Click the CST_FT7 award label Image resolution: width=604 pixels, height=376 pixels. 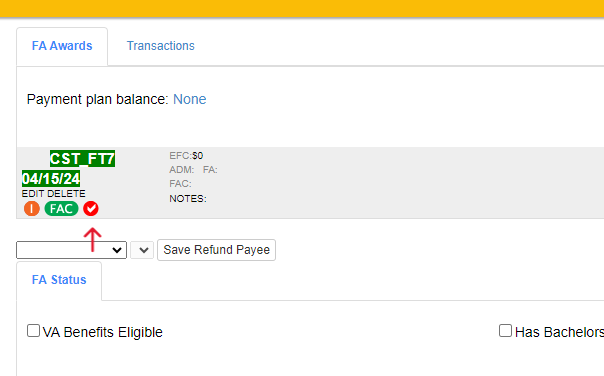(82, 159)
